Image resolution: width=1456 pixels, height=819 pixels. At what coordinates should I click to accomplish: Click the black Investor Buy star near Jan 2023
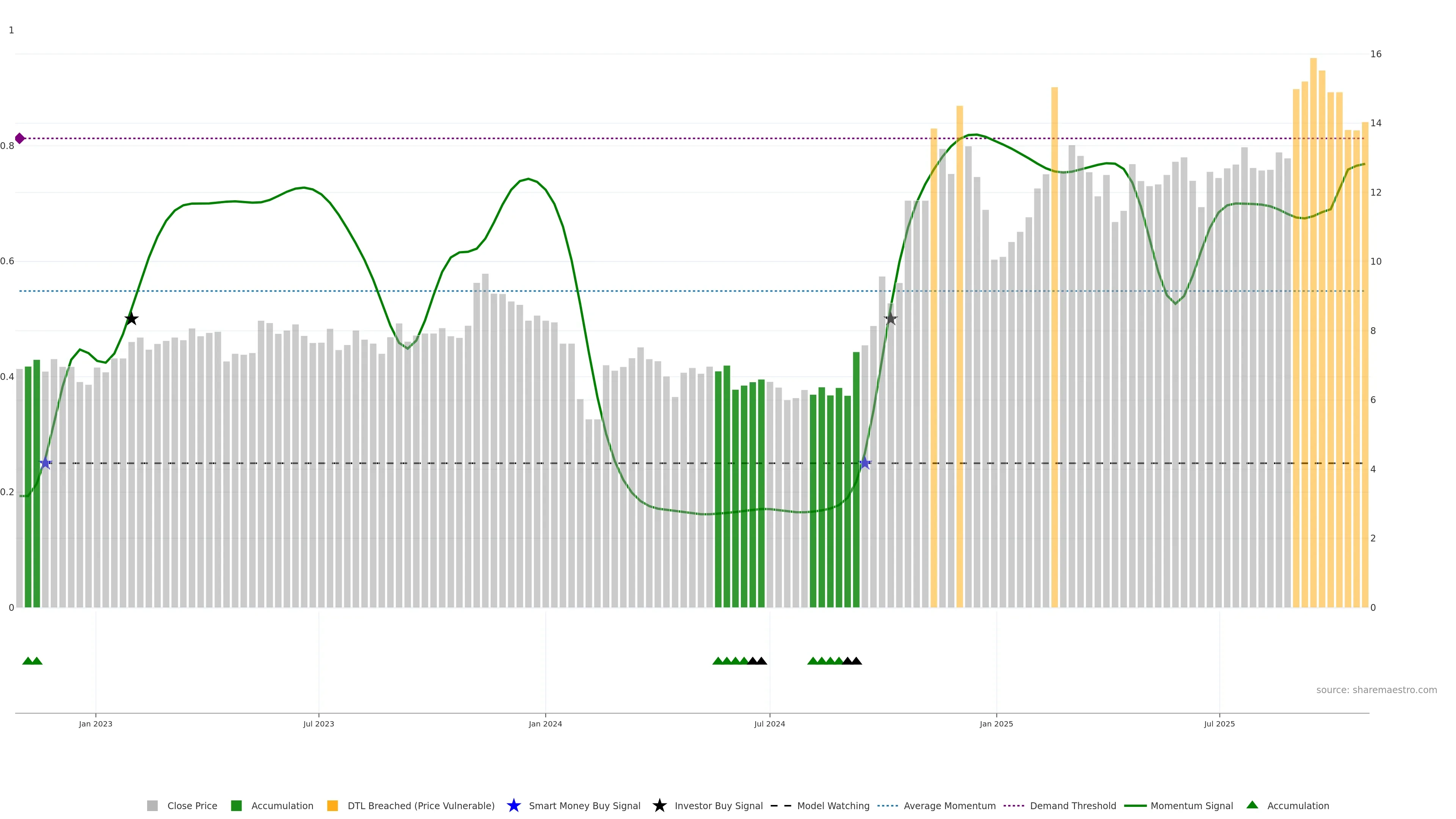[x=131, y=319]
